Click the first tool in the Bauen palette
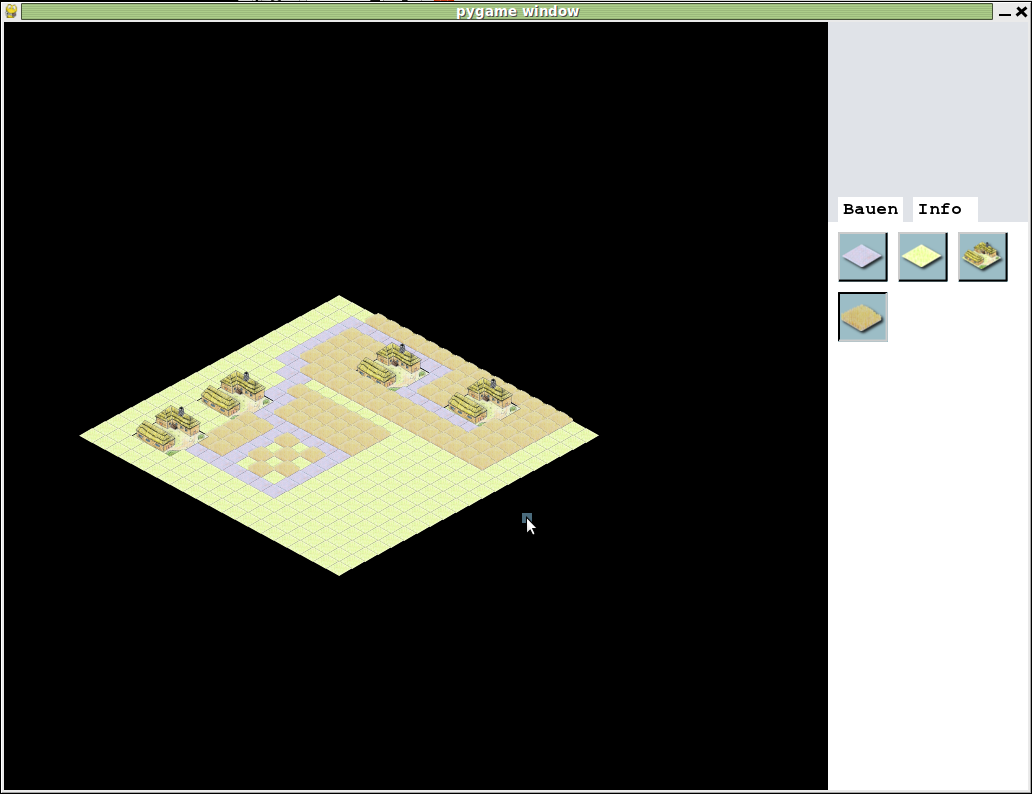This screenshot has height=795, width=1032. tap(861, 256)
